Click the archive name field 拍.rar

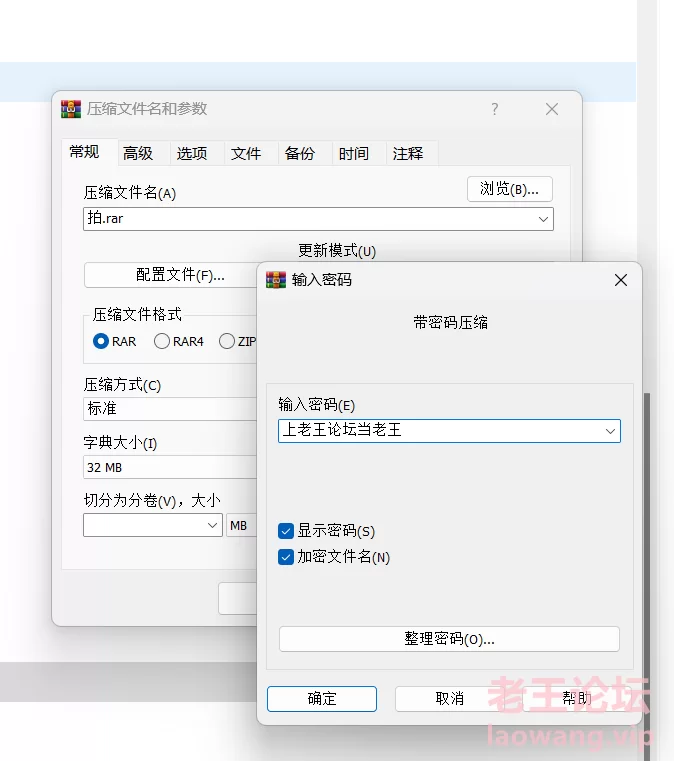point(318,219)
